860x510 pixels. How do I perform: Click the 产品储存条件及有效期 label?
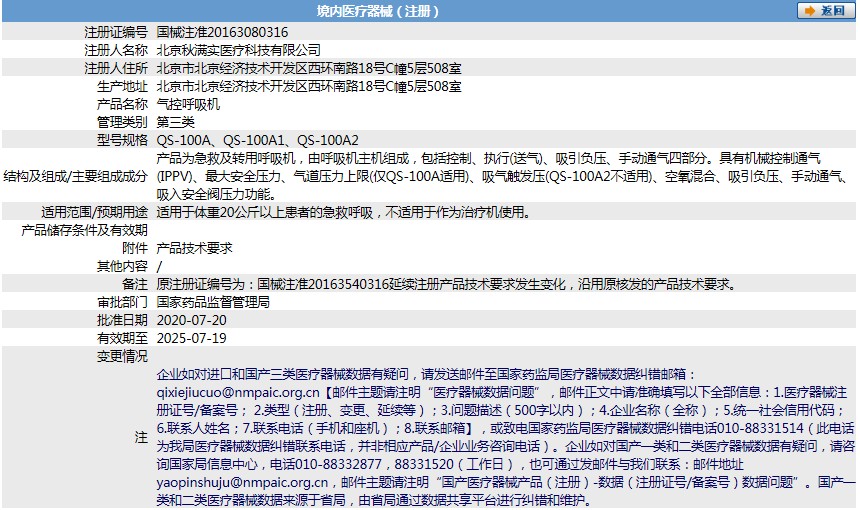click(84, 230)
